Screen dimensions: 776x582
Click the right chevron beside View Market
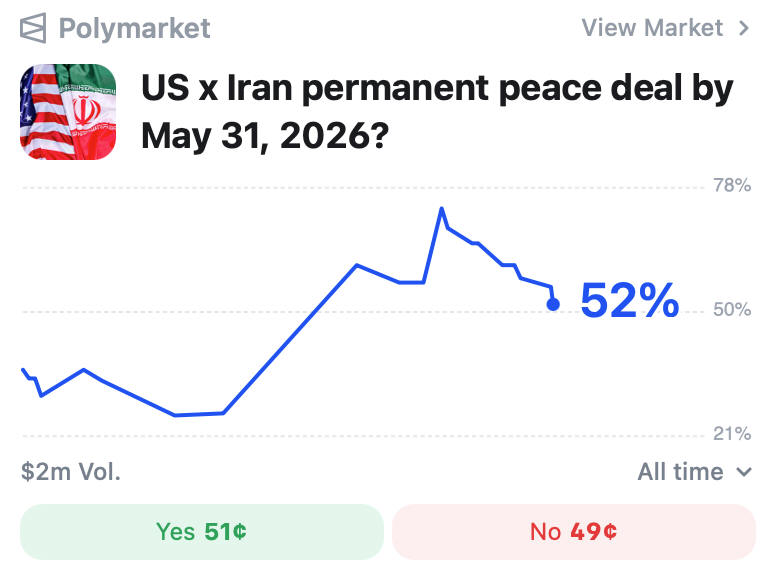743,28
